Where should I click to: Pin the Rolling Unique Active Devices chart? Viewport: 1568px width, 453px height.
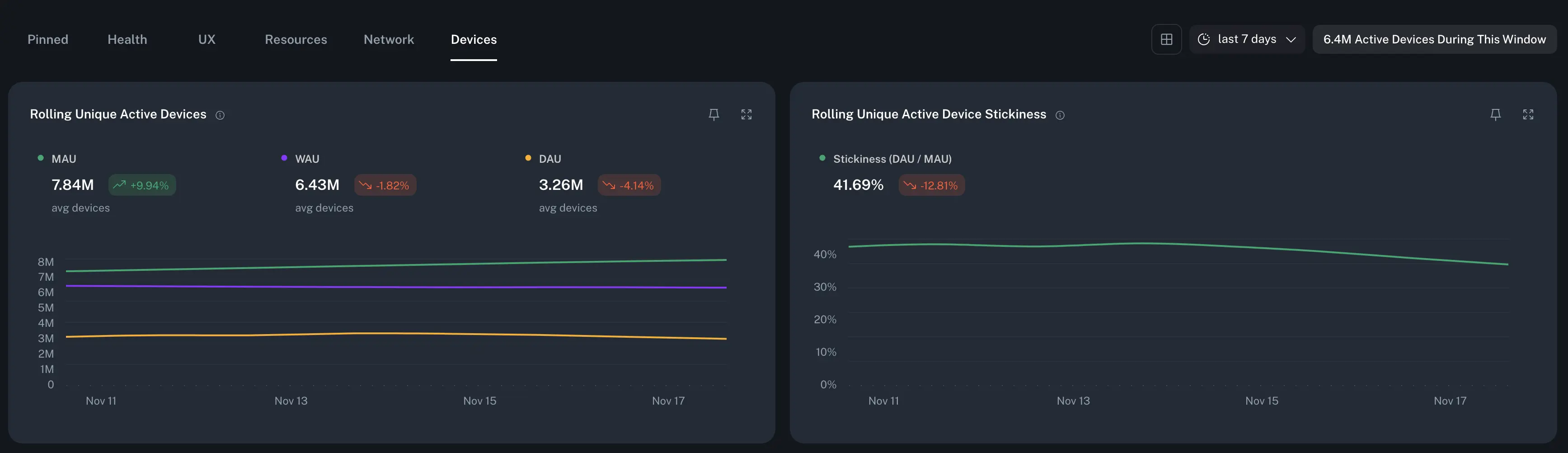(x=714, y=114)
